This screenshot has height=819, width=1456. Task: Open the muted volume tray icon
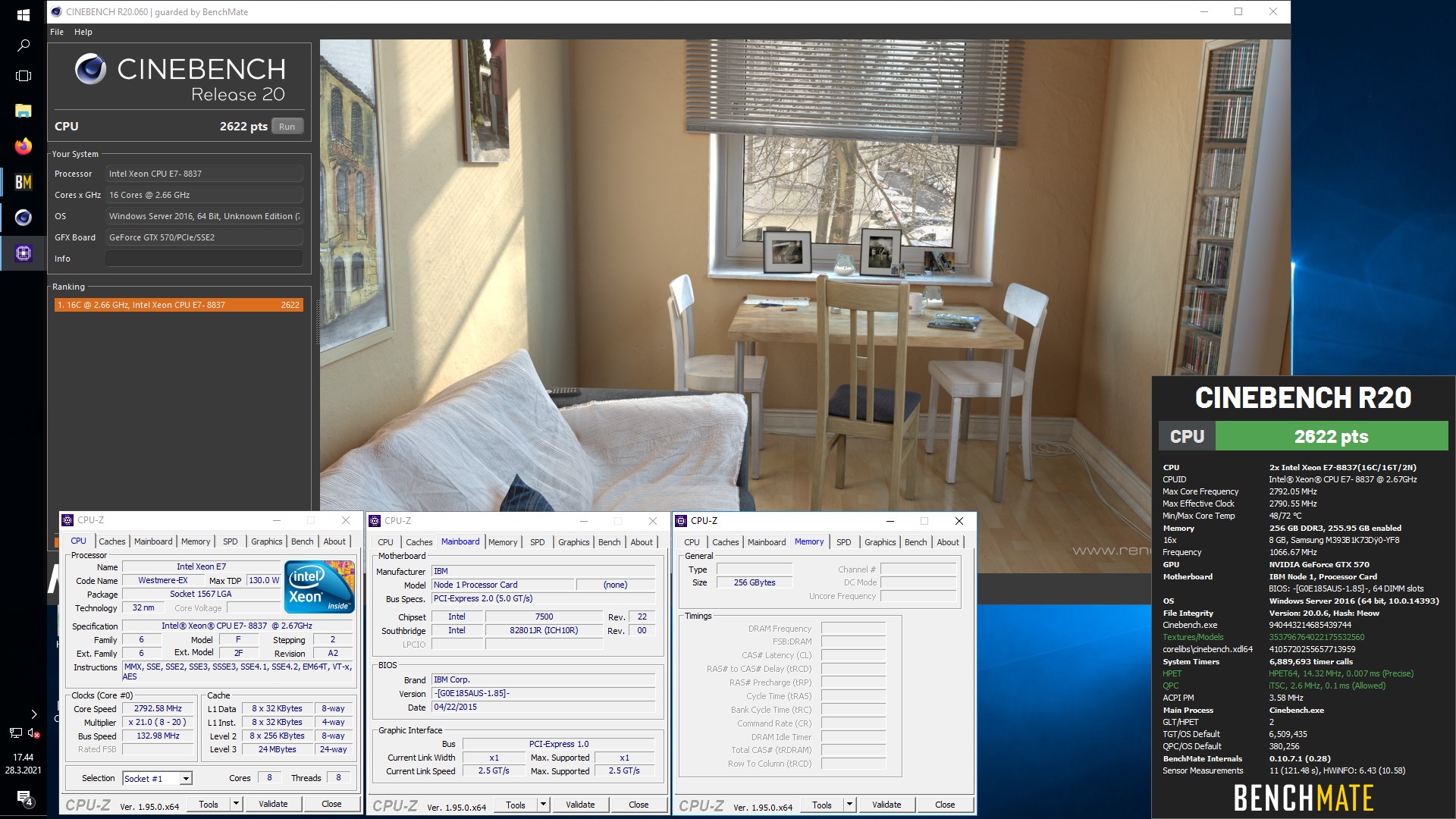[33, 733]
